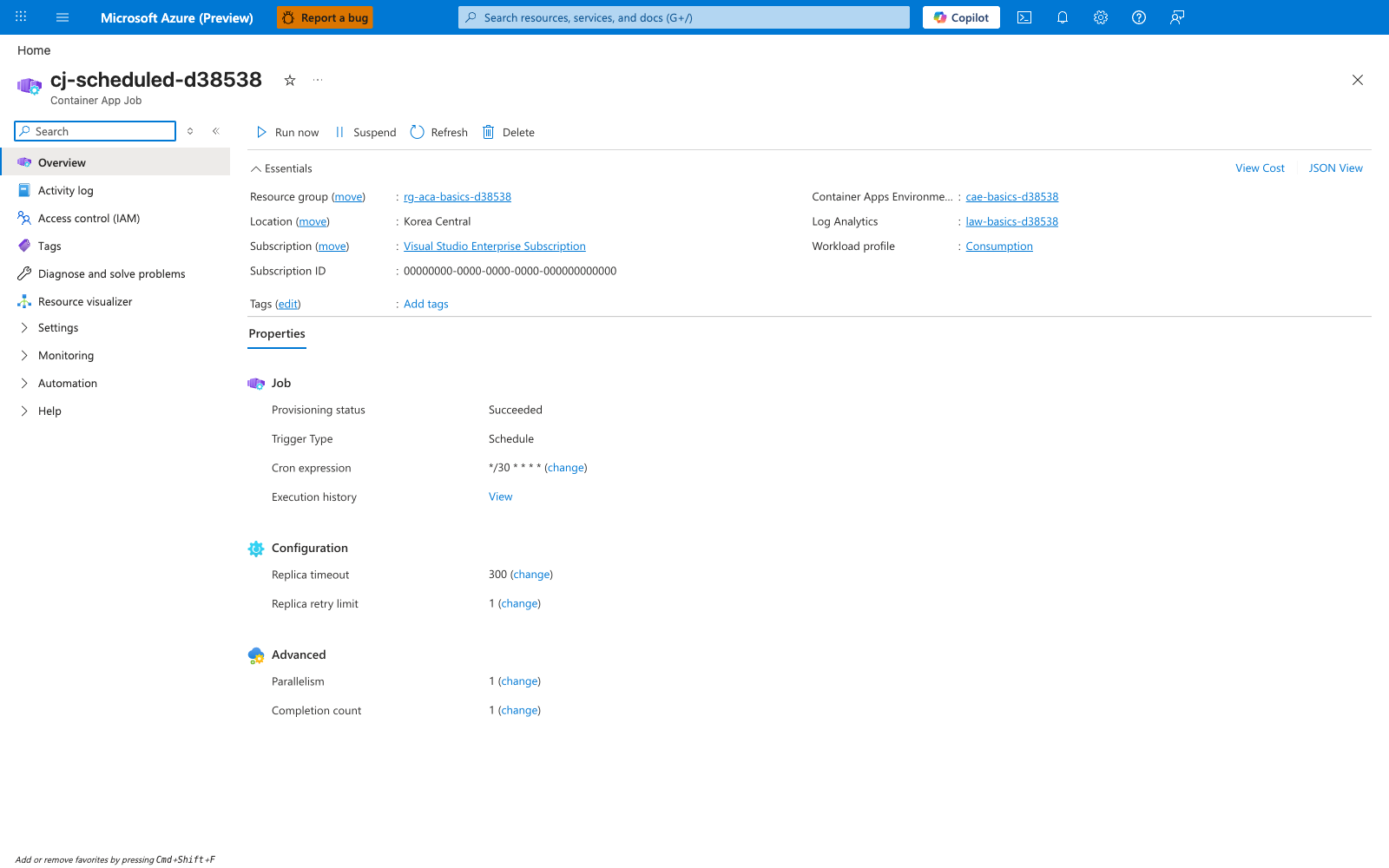Collapse the sidebar with double chevron
1389x868 pixels.
(x=216, y=131)
